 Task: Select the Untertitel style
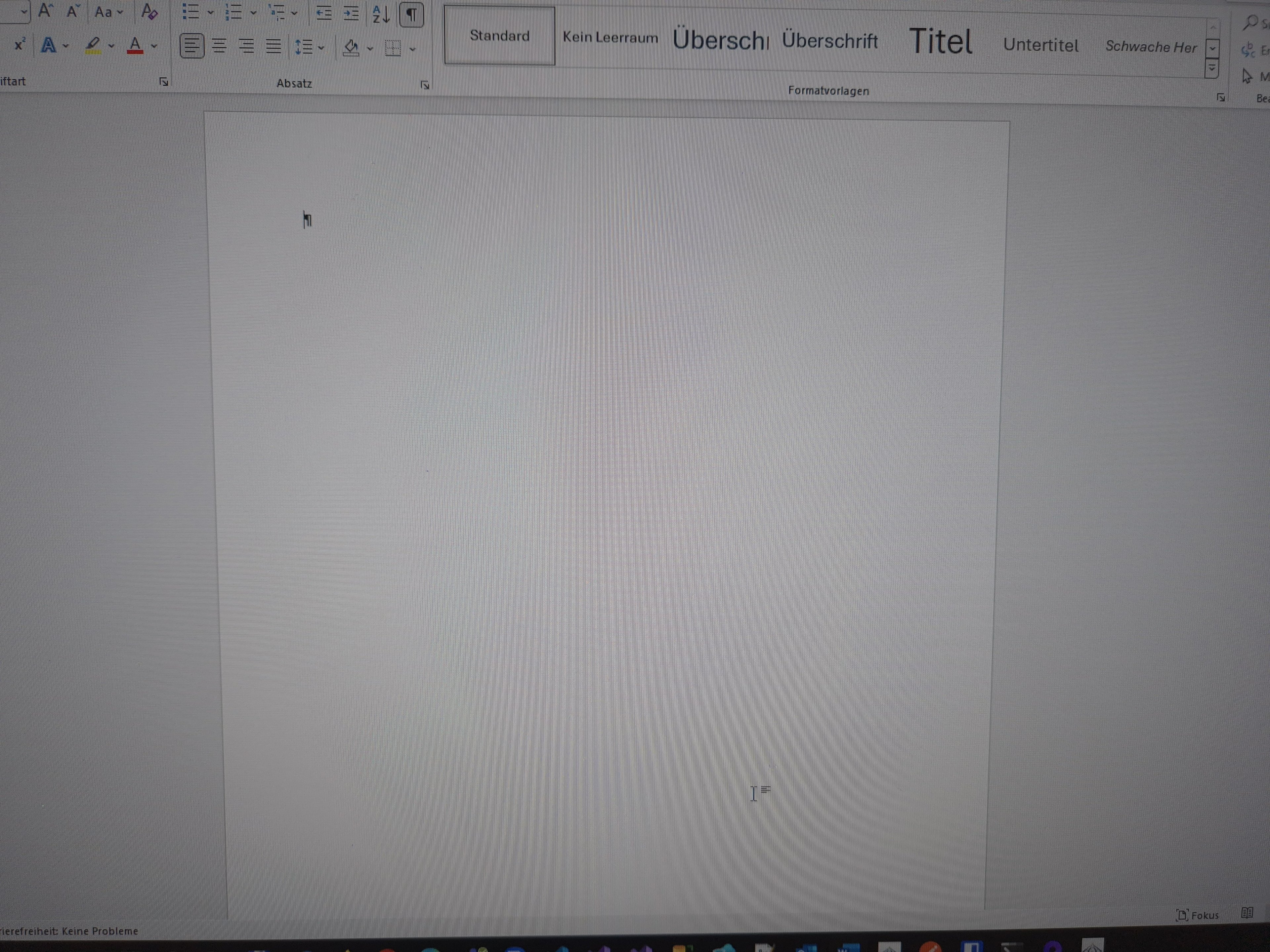coord(1040,45)
